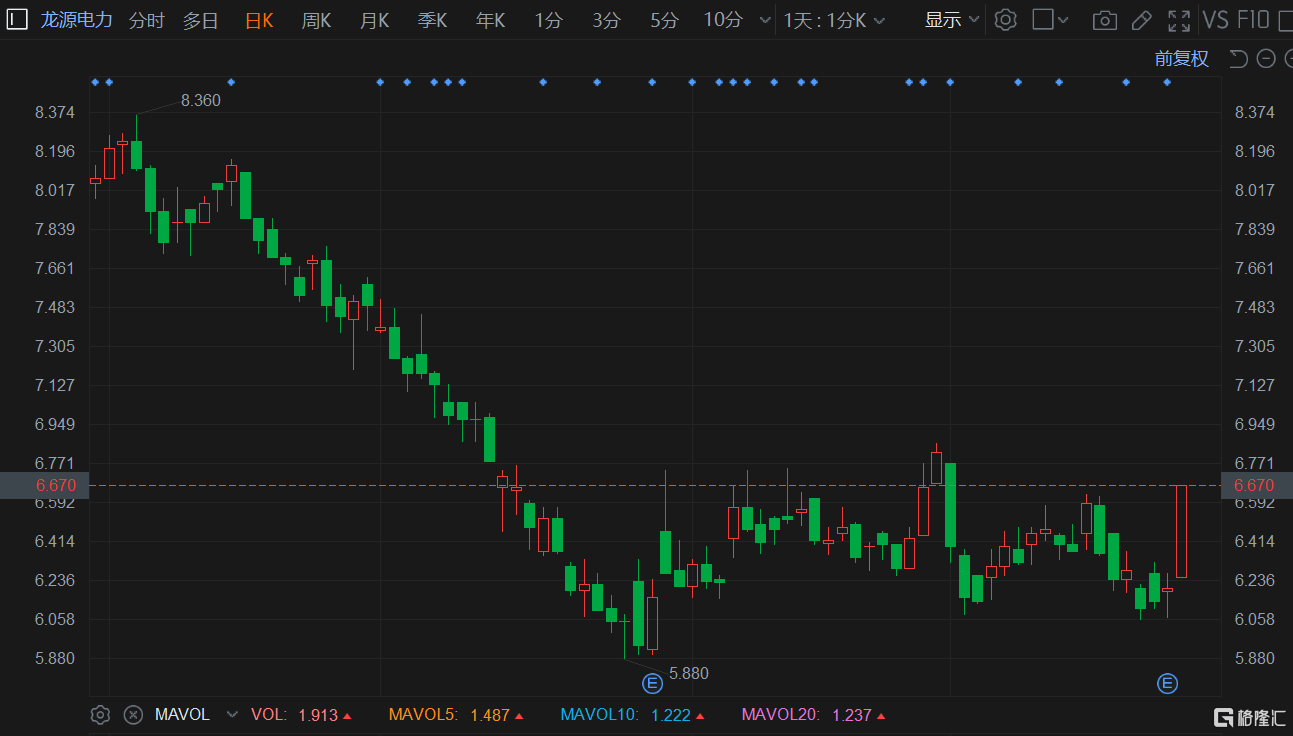Select the 分时 intraday tab
The height and width of the screenshot is (736, 1293).
click(x=146, y=20)
